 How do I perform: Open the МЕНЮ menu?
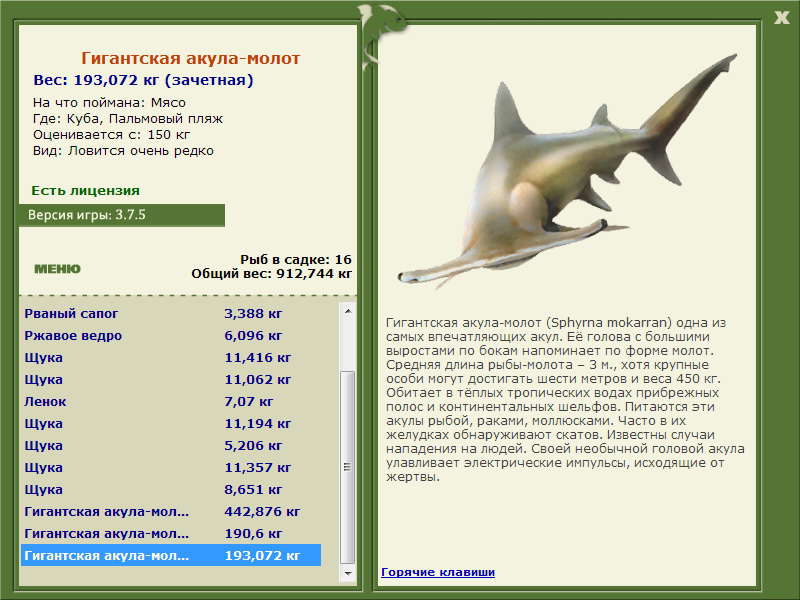[57, 269]
